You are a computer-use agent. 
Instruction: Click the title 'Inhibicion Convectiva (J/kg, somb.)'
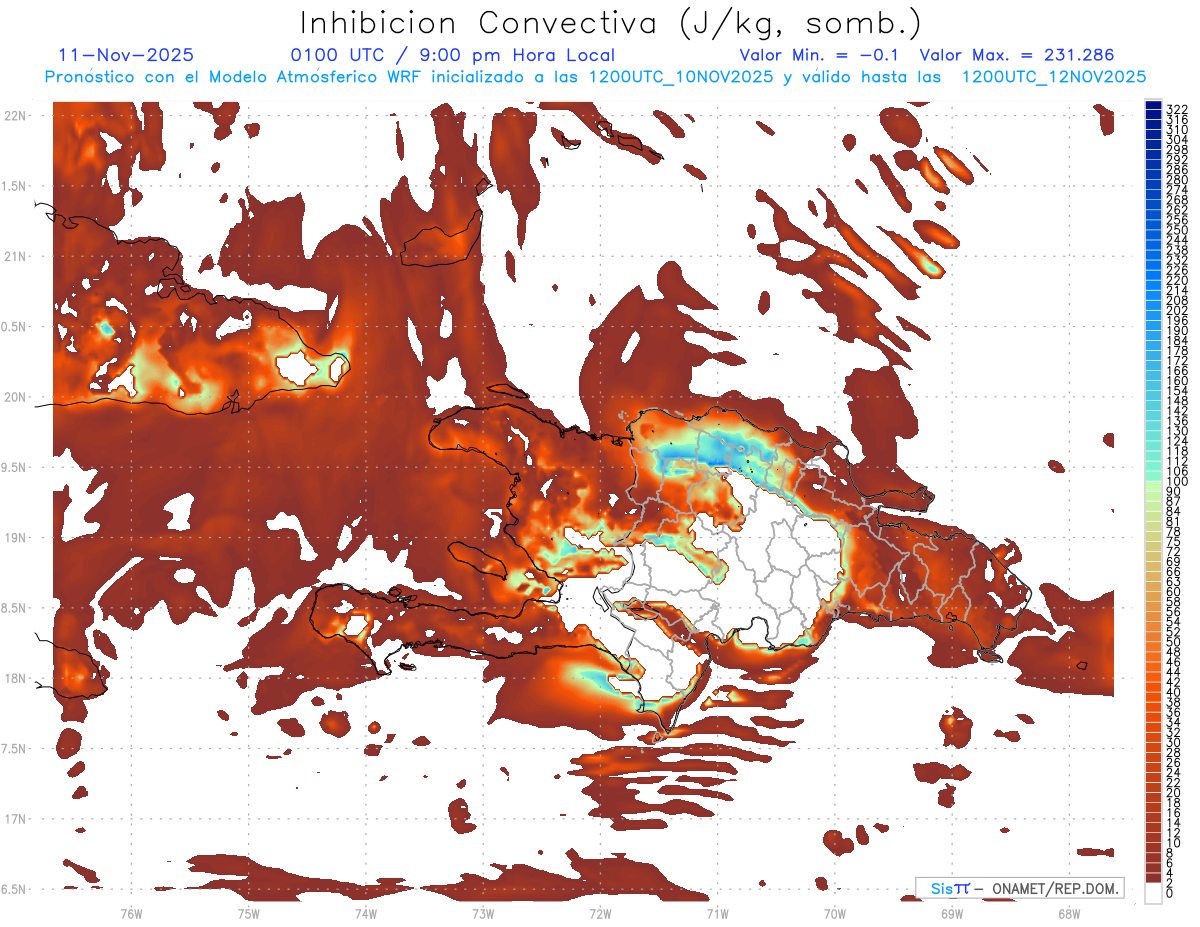pos(611,22)
